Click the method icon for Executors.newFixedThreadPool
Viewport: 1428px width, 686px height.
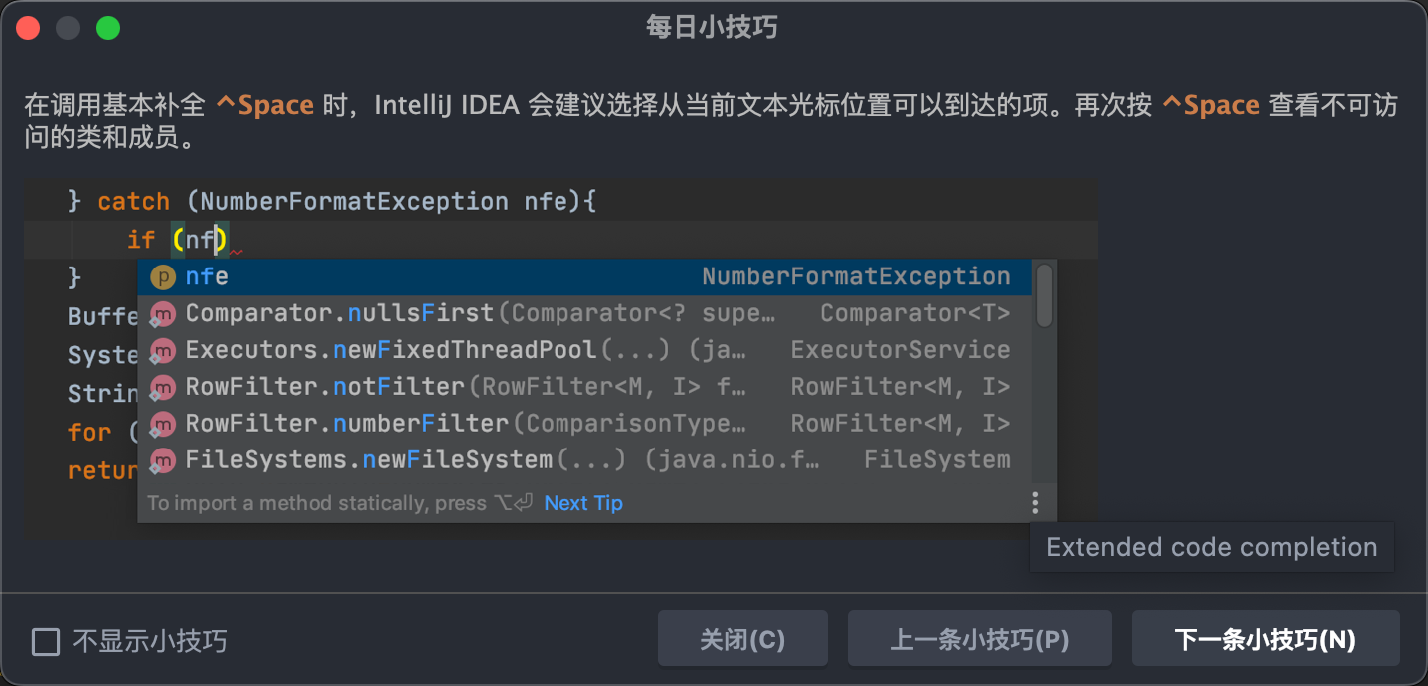162,351
